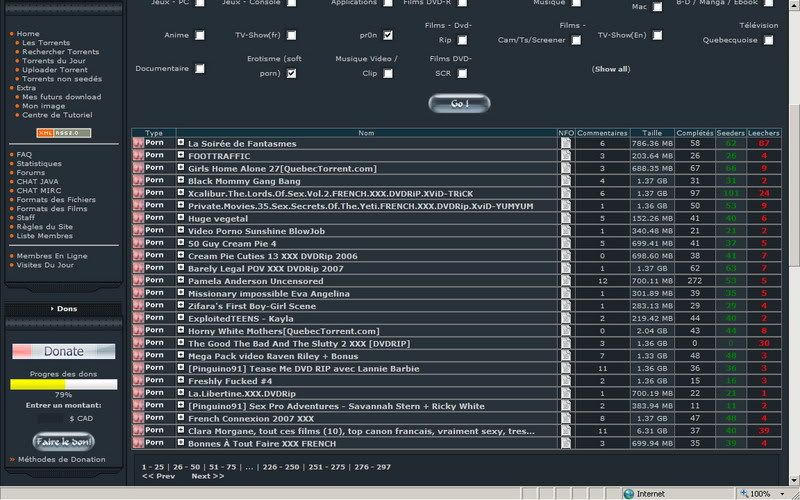The height and width of the screenshot is (500, 800).
Task: Open NFO file icon for La Soirée de Fantasmes
Action: point(566,143)
